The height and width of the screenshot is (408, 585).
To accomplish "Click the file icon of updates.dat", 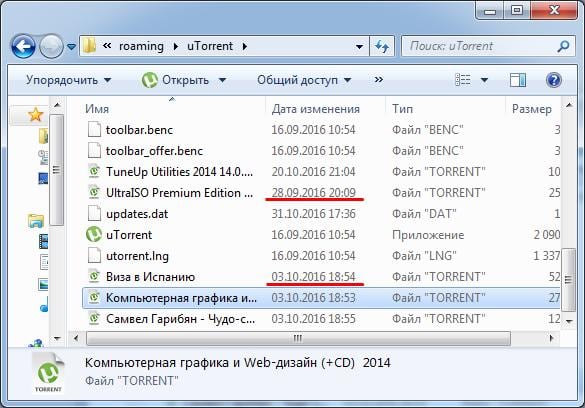I will point(94,213).
